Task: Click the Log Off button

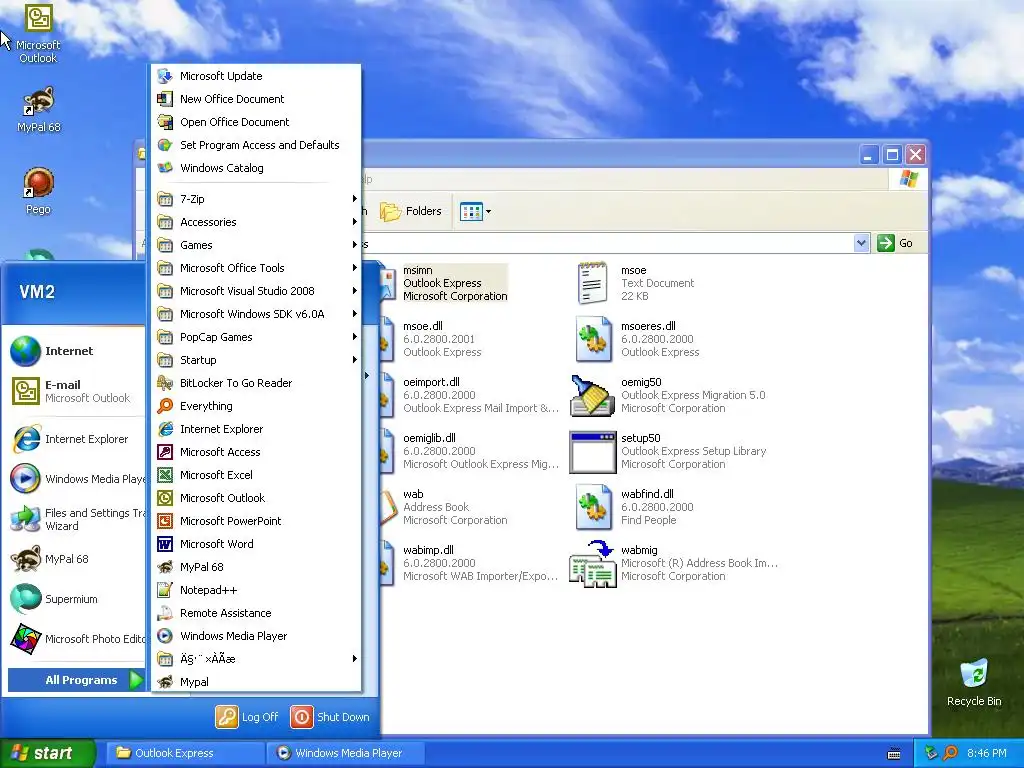Action: pyautogui.click(x=248, y=716)
